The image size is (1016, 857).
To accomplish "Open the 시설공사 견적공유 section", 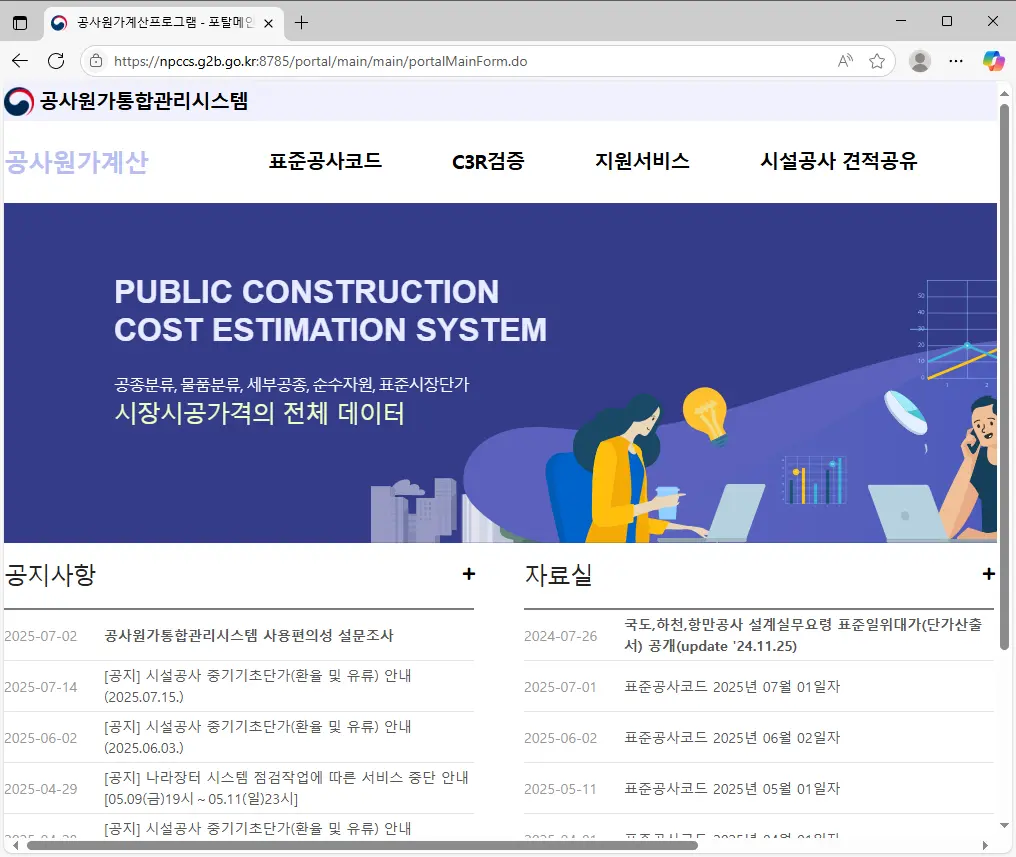I will (837, 161).
